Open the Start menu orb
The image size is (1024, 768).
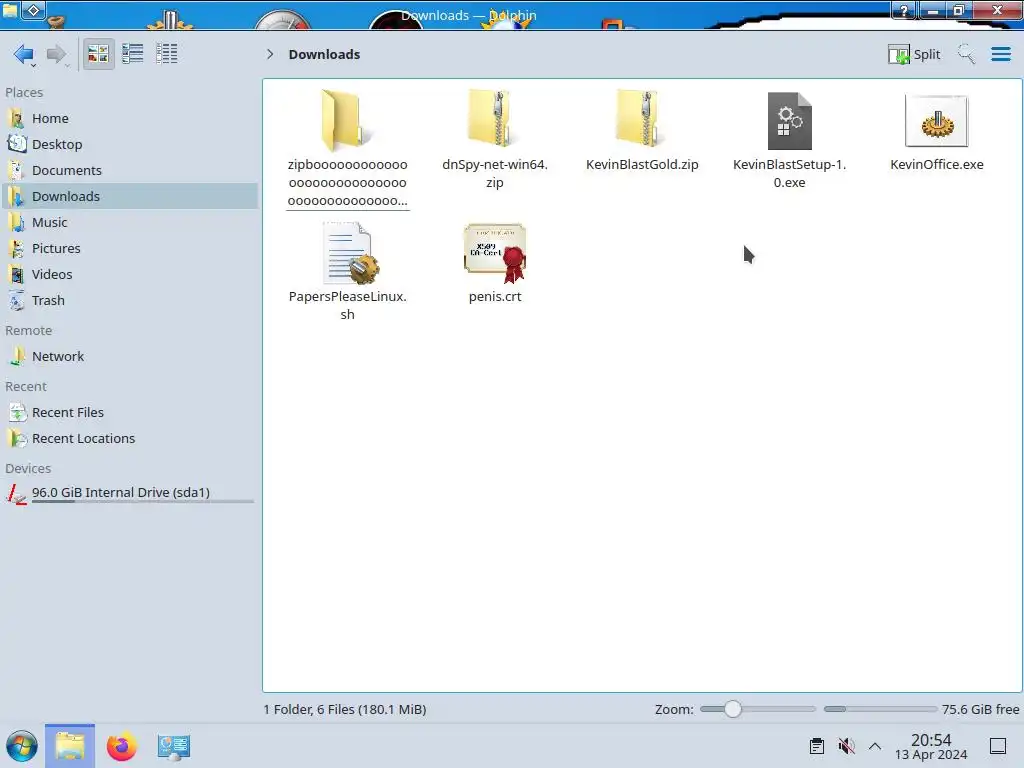[22, 746]
